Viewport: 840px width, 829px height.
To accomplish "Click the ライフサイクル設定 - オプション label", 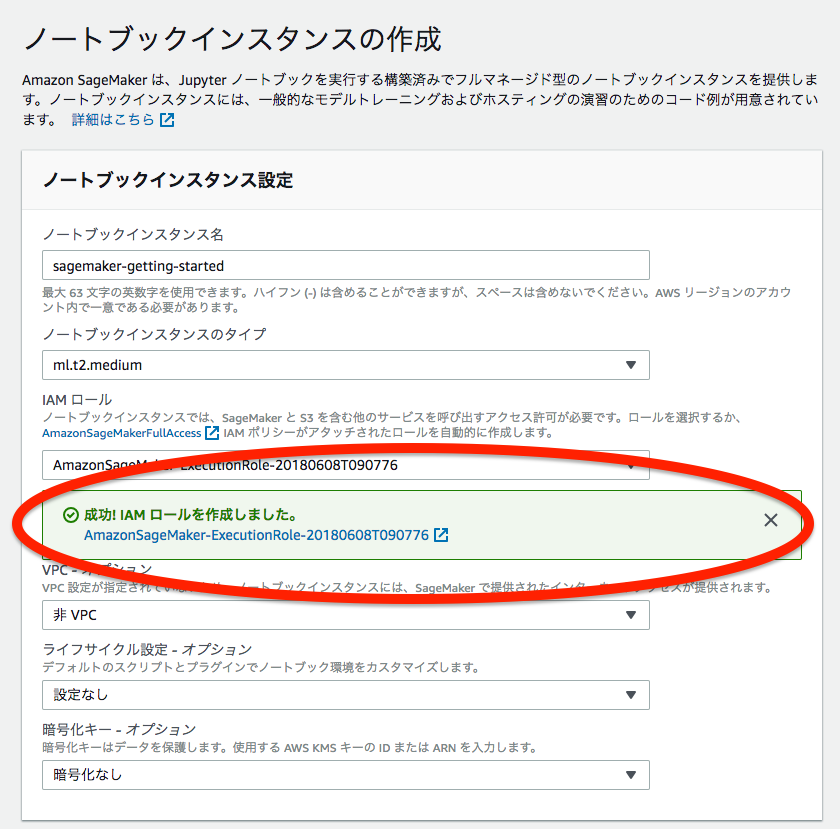I will [147, 649].
